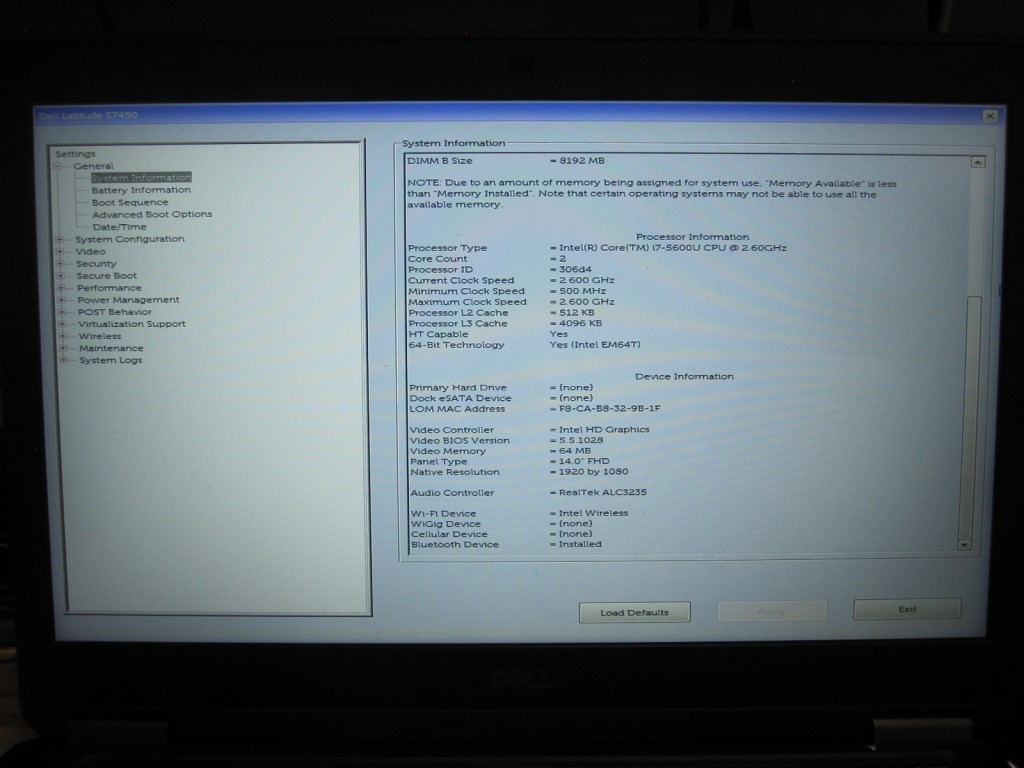Expand the Maintenance node
1024x768 pixels.
coord(63,348)
